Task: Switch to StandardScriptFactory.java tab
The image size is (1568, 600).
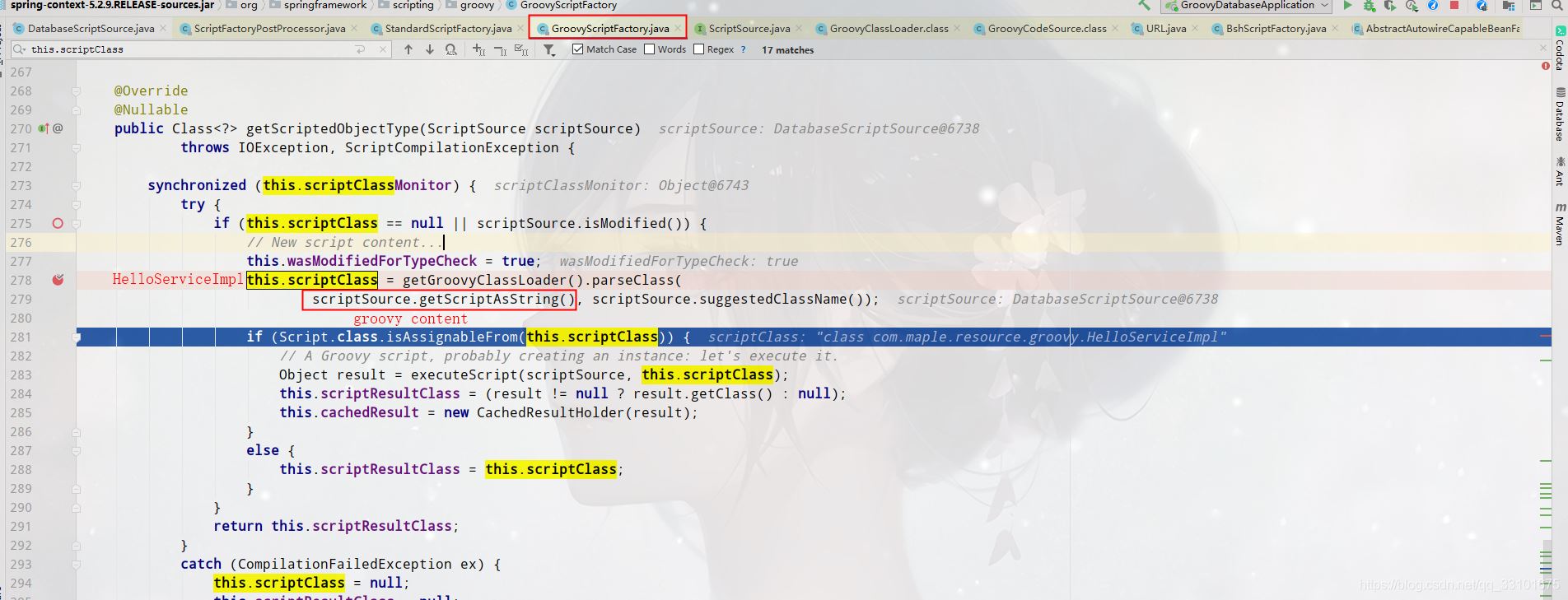Action: click(x=447, y=28)
